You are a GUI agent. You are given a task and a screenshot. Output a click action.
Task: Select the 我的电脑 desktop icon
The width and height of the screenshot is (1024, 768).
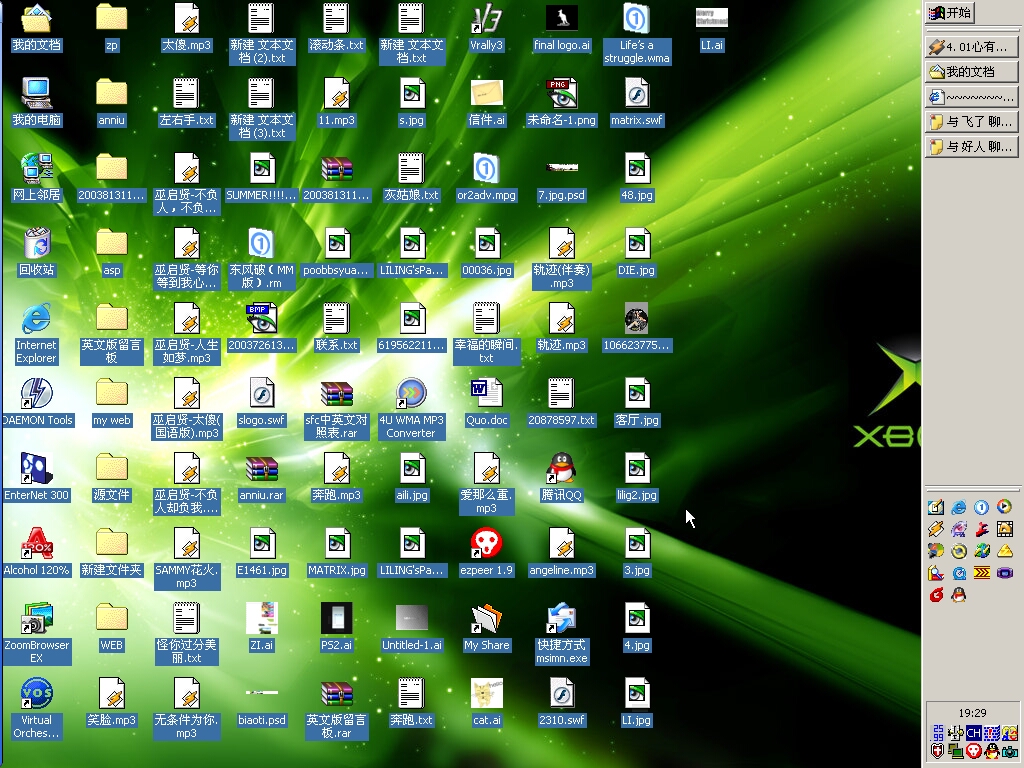click(37, 102)
